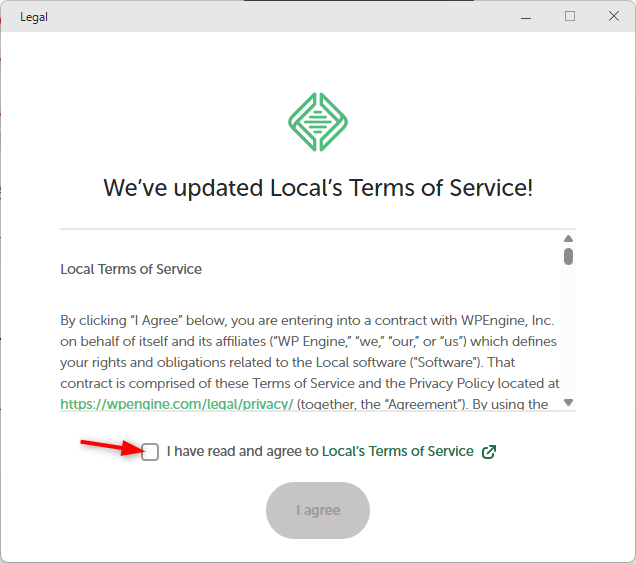Click the terms scrollbar thumb

pyautogui.click(x=568, y=256)
